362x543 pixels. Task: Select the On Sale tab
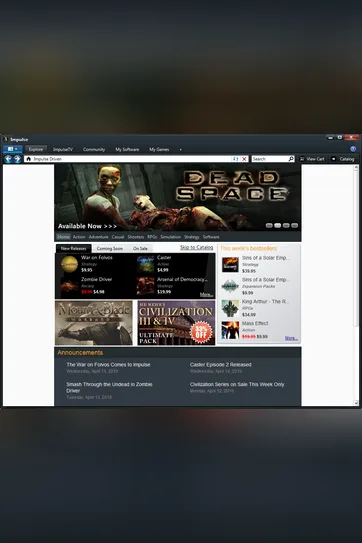[x=140, y=248]
